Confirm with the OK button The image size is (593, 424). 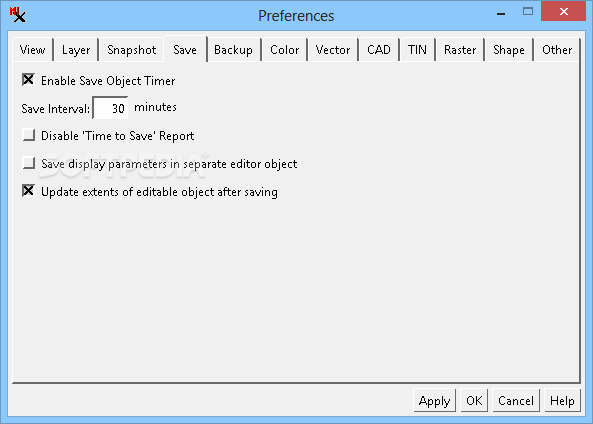coord(474,401)
